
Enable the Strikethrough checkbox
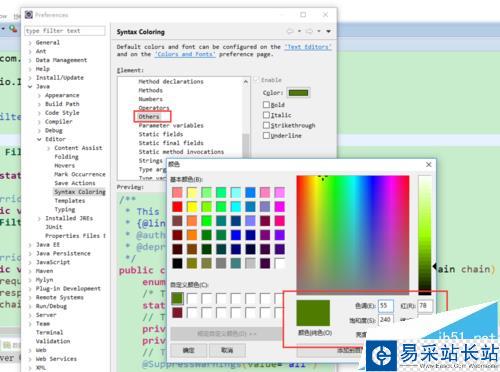[266, 125]
